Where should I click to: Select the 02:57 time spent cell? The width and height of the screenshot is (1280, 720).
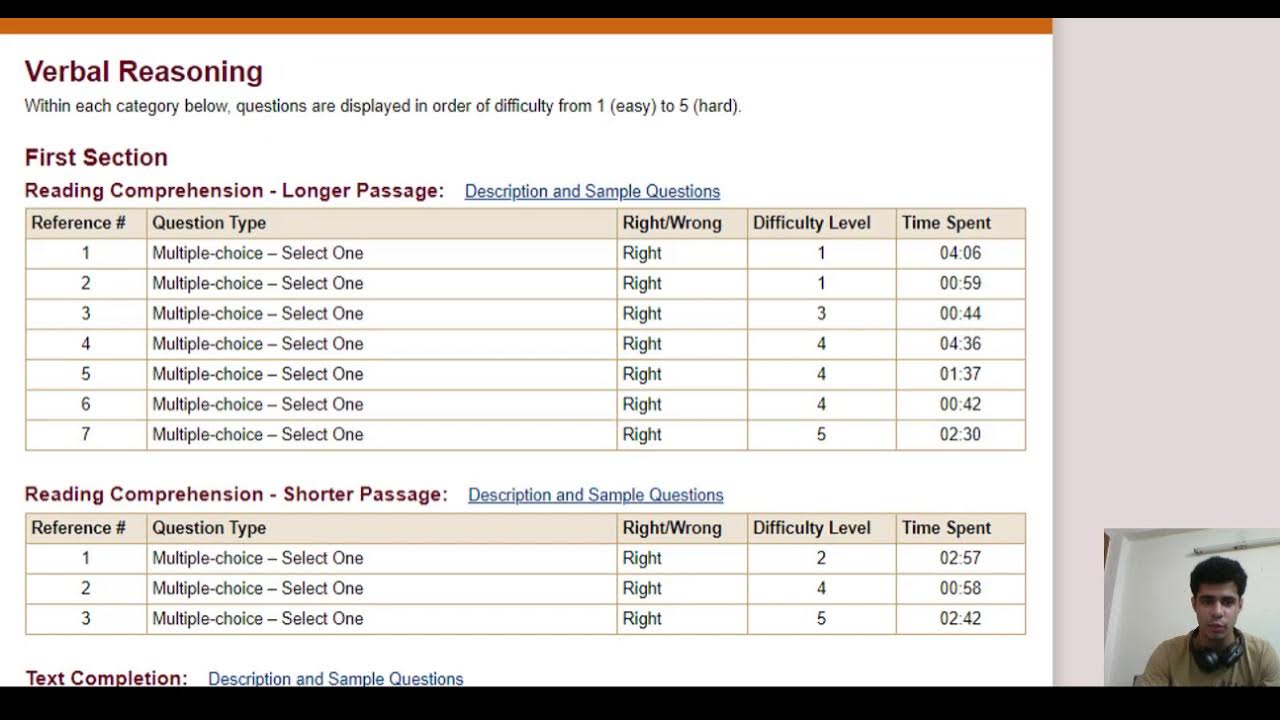click(x=960, y=558)
